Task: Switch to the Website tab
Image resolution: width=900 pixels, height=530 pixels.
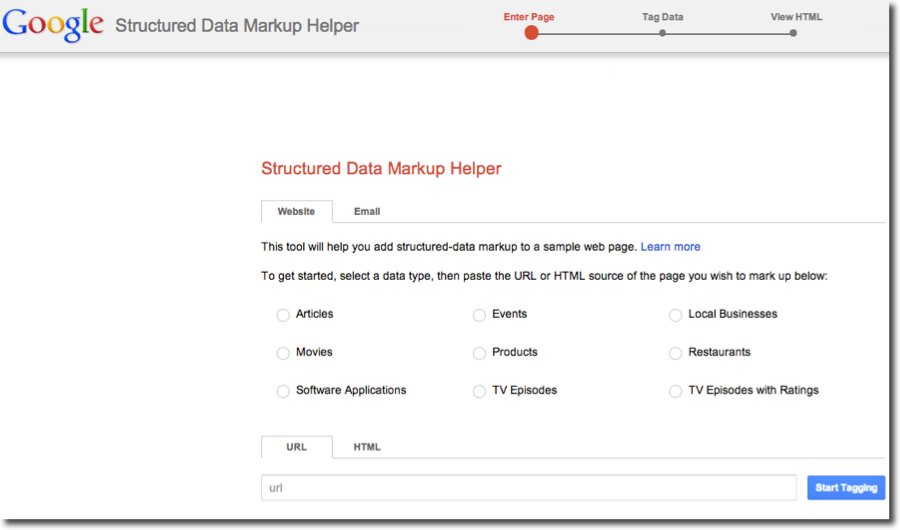Action: point(297,211)
